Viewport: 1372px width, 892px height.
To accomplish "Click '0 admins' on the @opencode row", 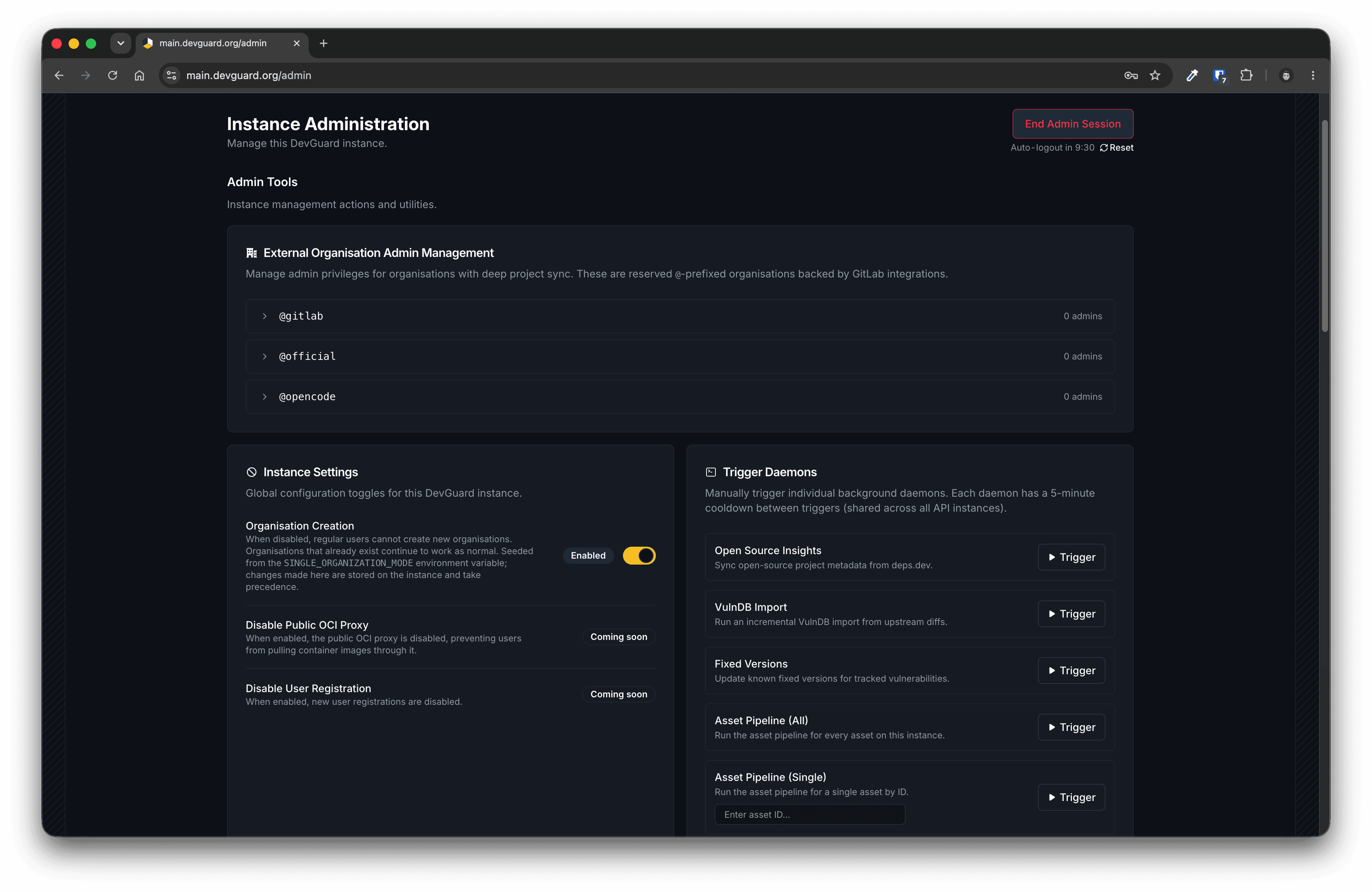I will pyautogui.click(x=1082, y=397).
